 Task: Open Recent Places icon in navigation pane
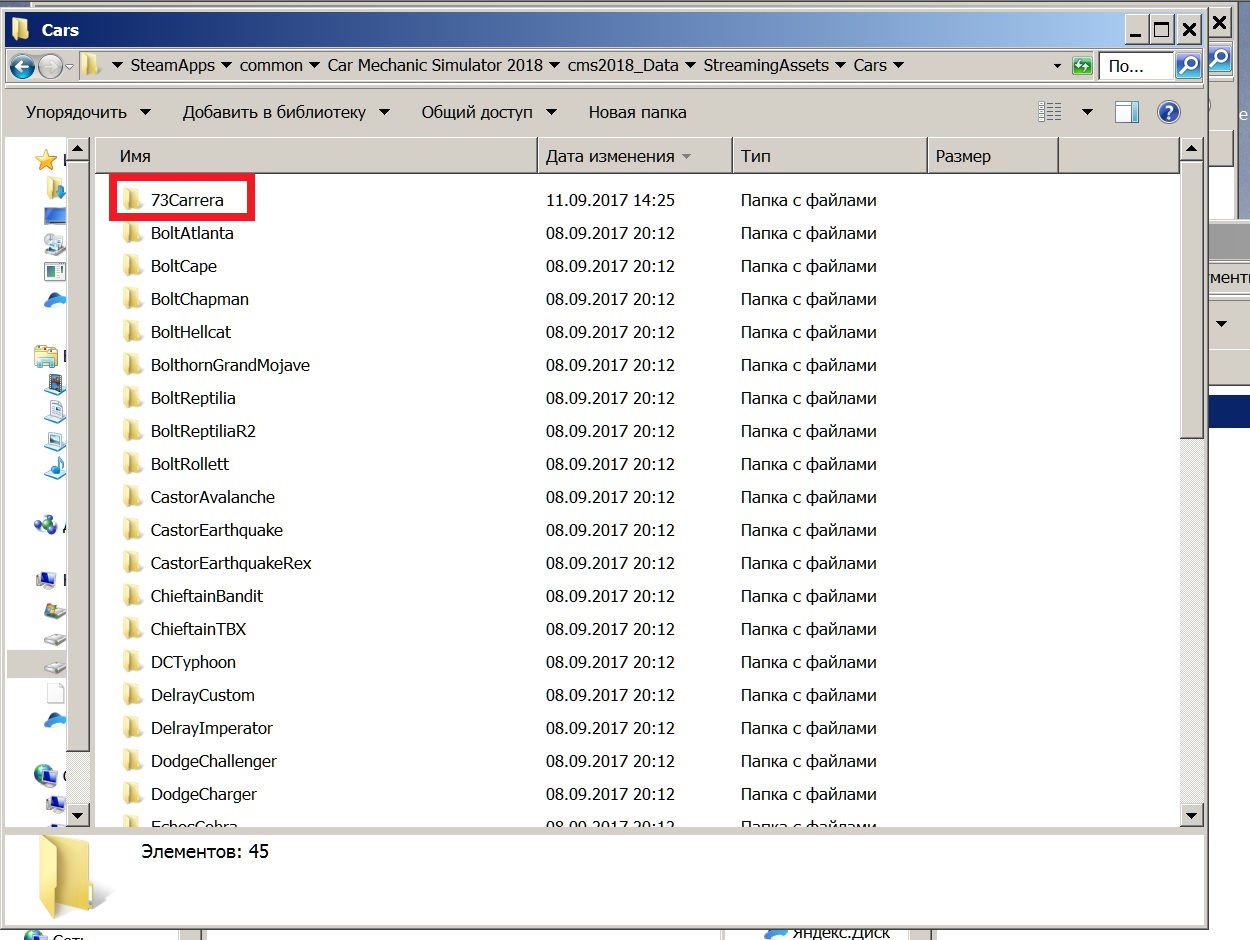[55, 243]
